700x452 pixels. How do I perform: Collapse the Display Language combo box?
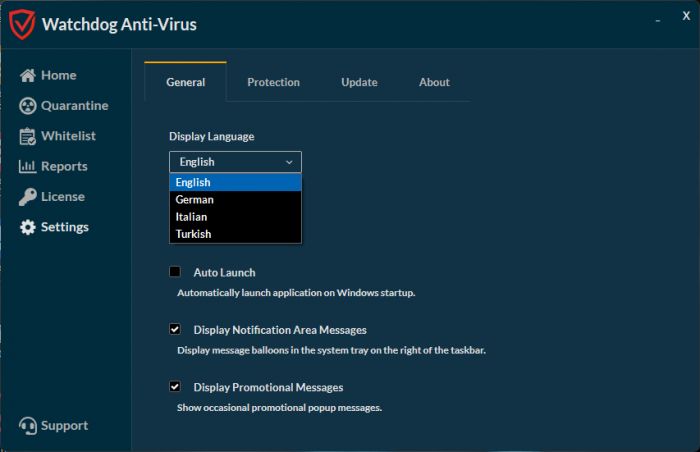pyautogui.click(x=235, y=162)
